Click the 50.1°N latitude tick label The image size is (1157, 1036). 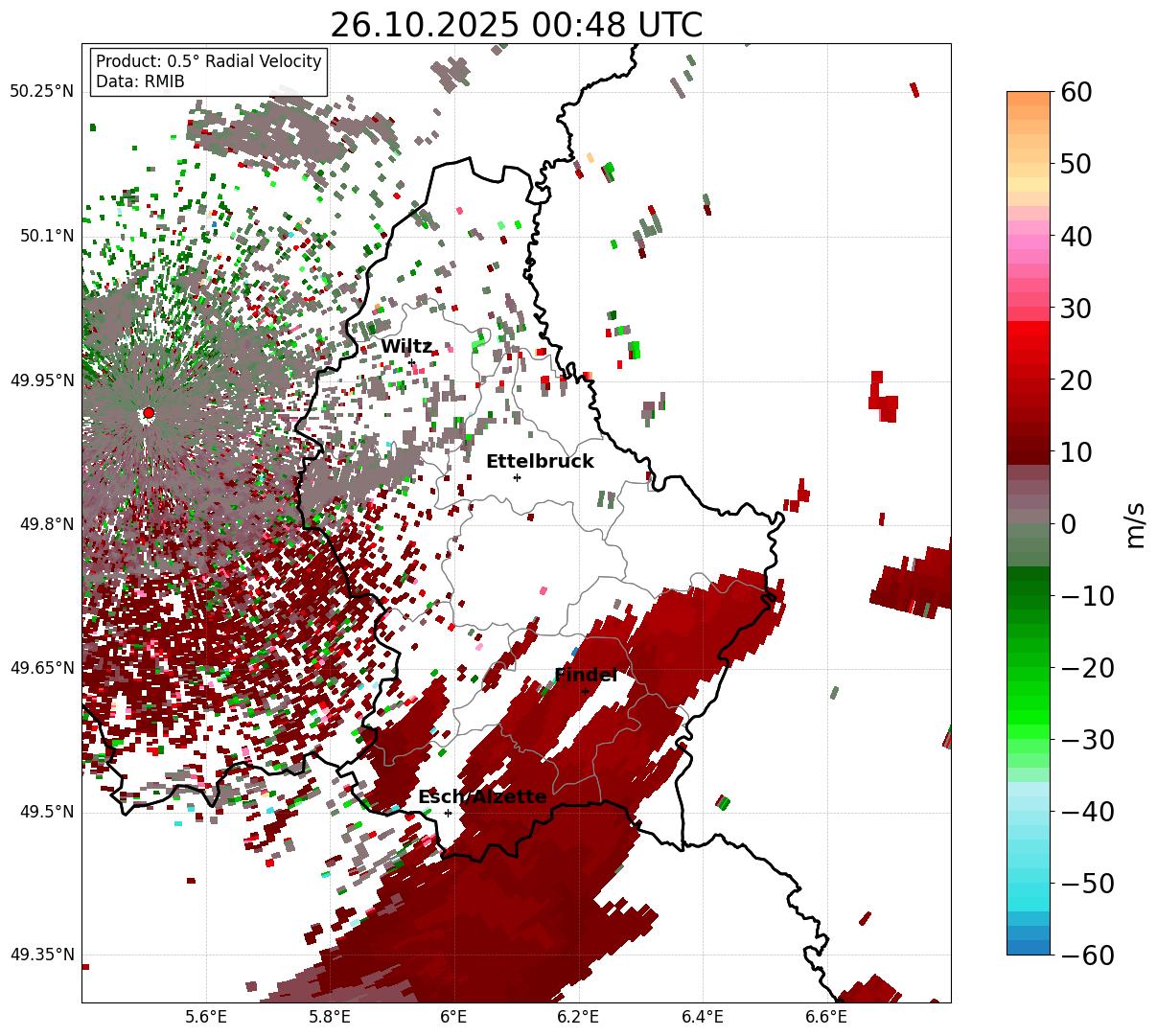tap(46, 236)
